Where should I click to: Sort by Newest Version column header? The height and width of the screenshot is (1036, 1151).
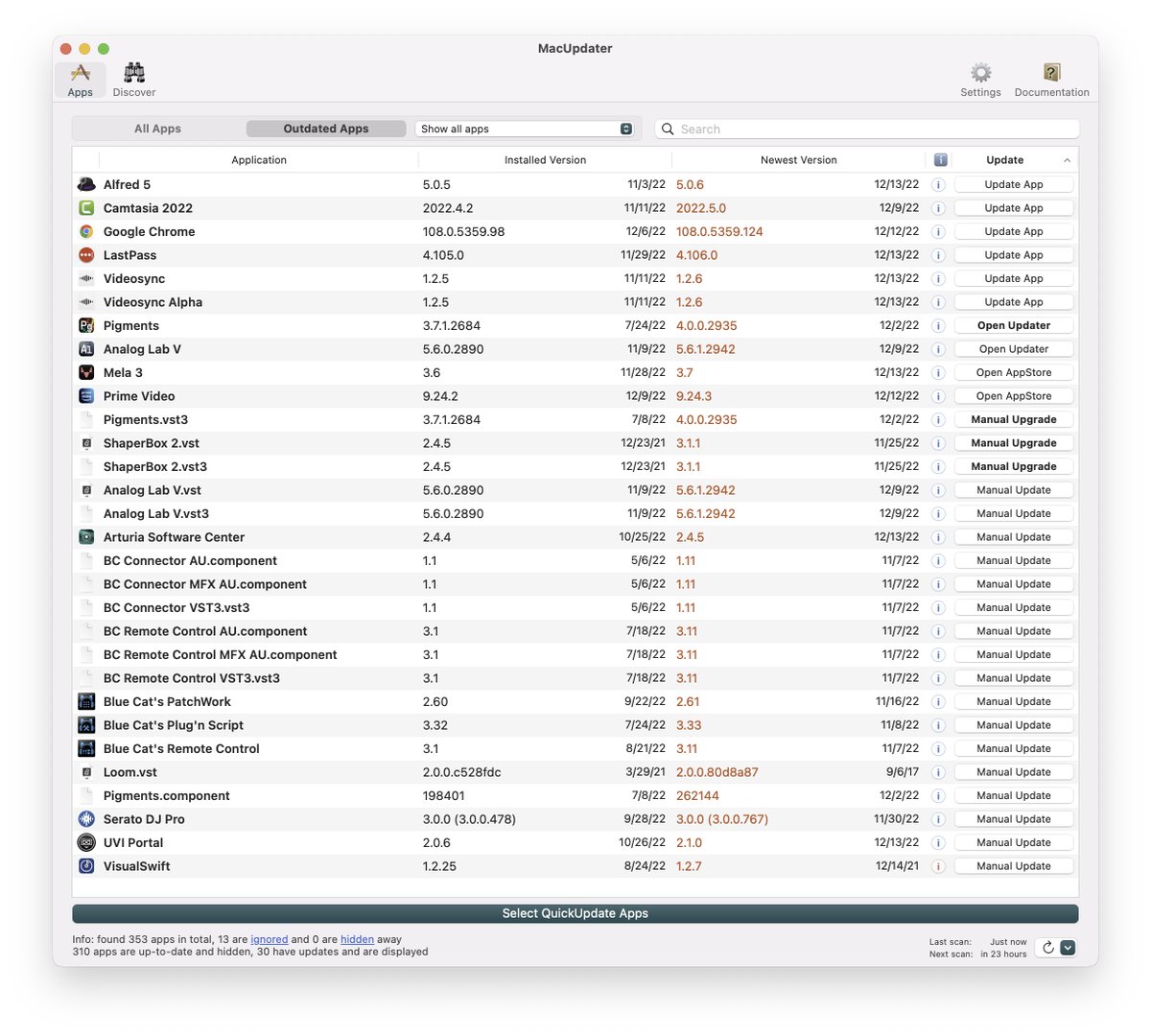coord(798,160)
